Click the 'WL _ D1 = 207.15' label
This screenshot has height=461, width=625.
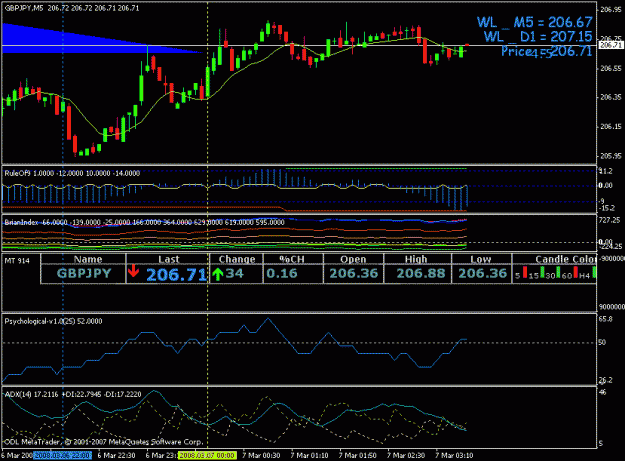tap(538, 37)
